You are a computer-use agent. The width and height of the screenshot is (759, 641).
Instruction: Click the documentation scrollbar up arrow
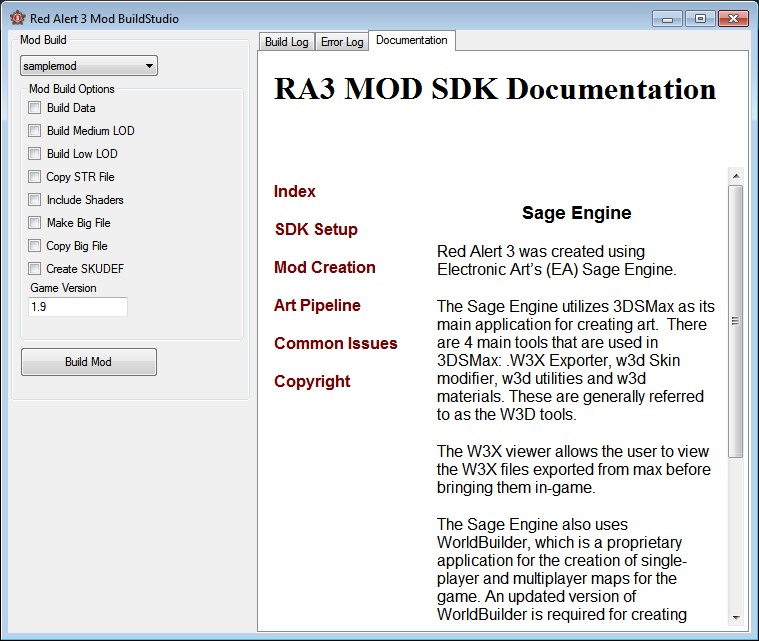click(x=736, y=176)
